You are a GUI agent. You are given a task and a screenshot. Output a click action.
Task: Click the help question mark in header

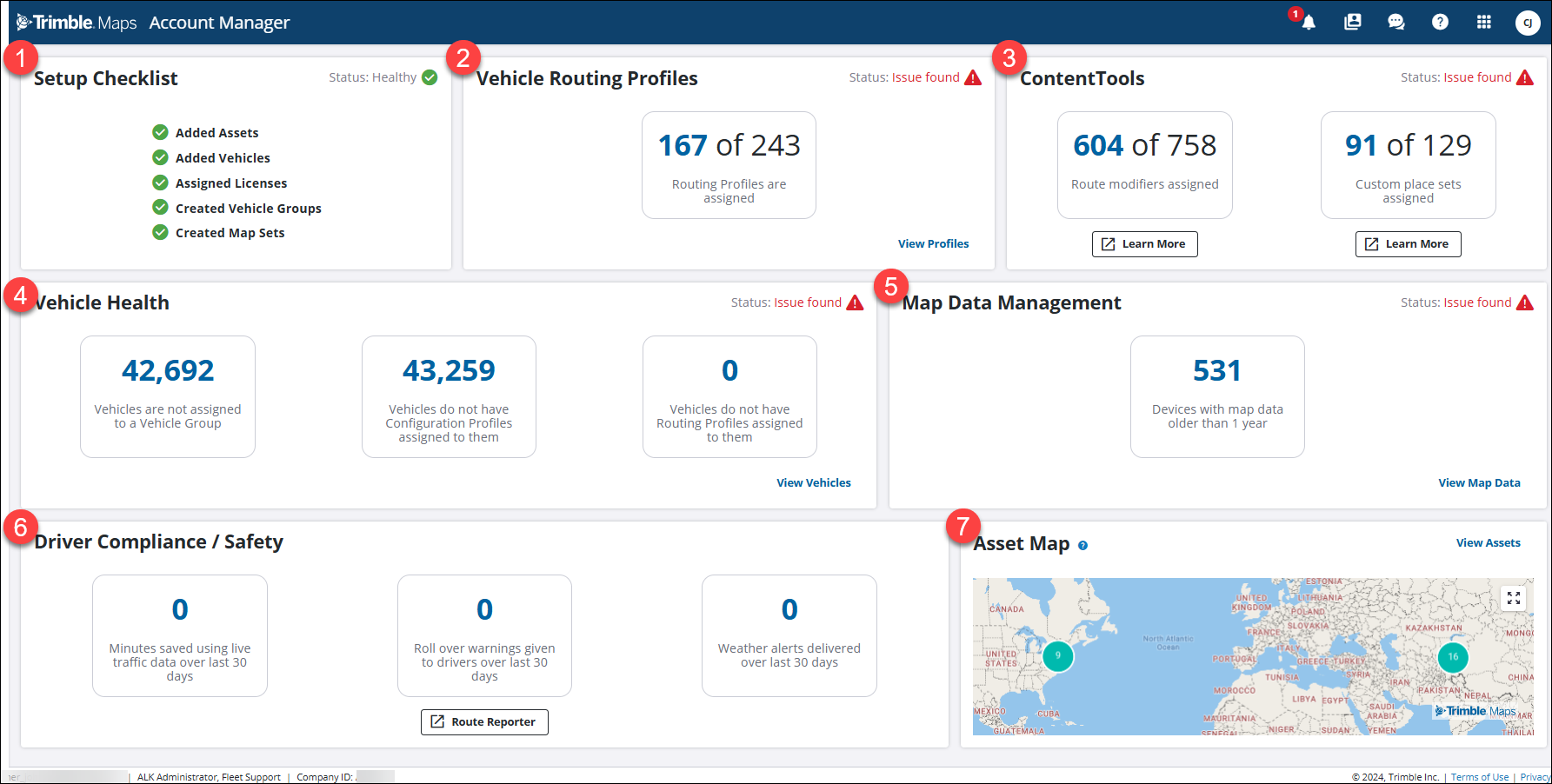[1440, 23]
